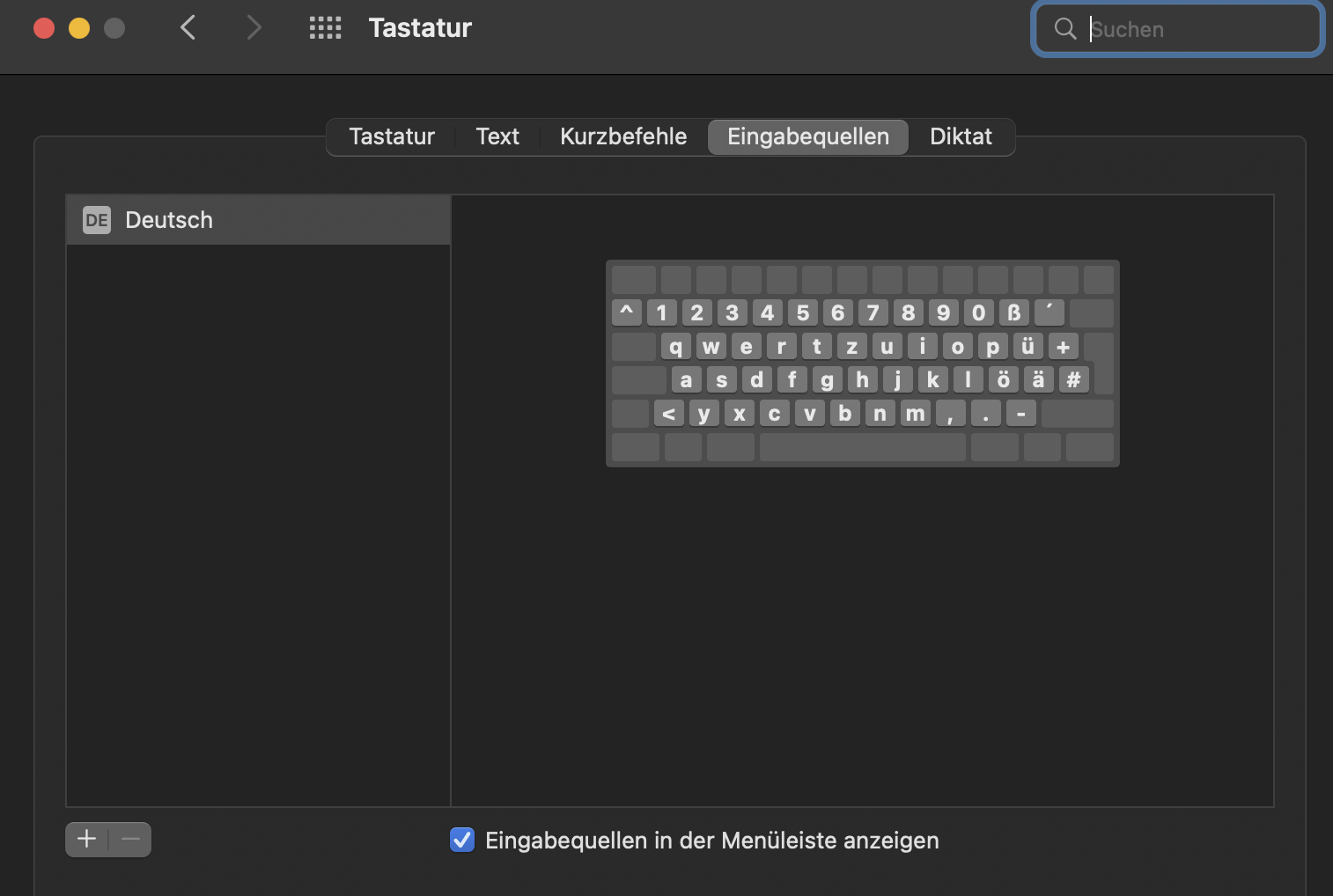The image size is (1333, 896).
Task: Open the Text tab
Action: (x=497, y=136)
